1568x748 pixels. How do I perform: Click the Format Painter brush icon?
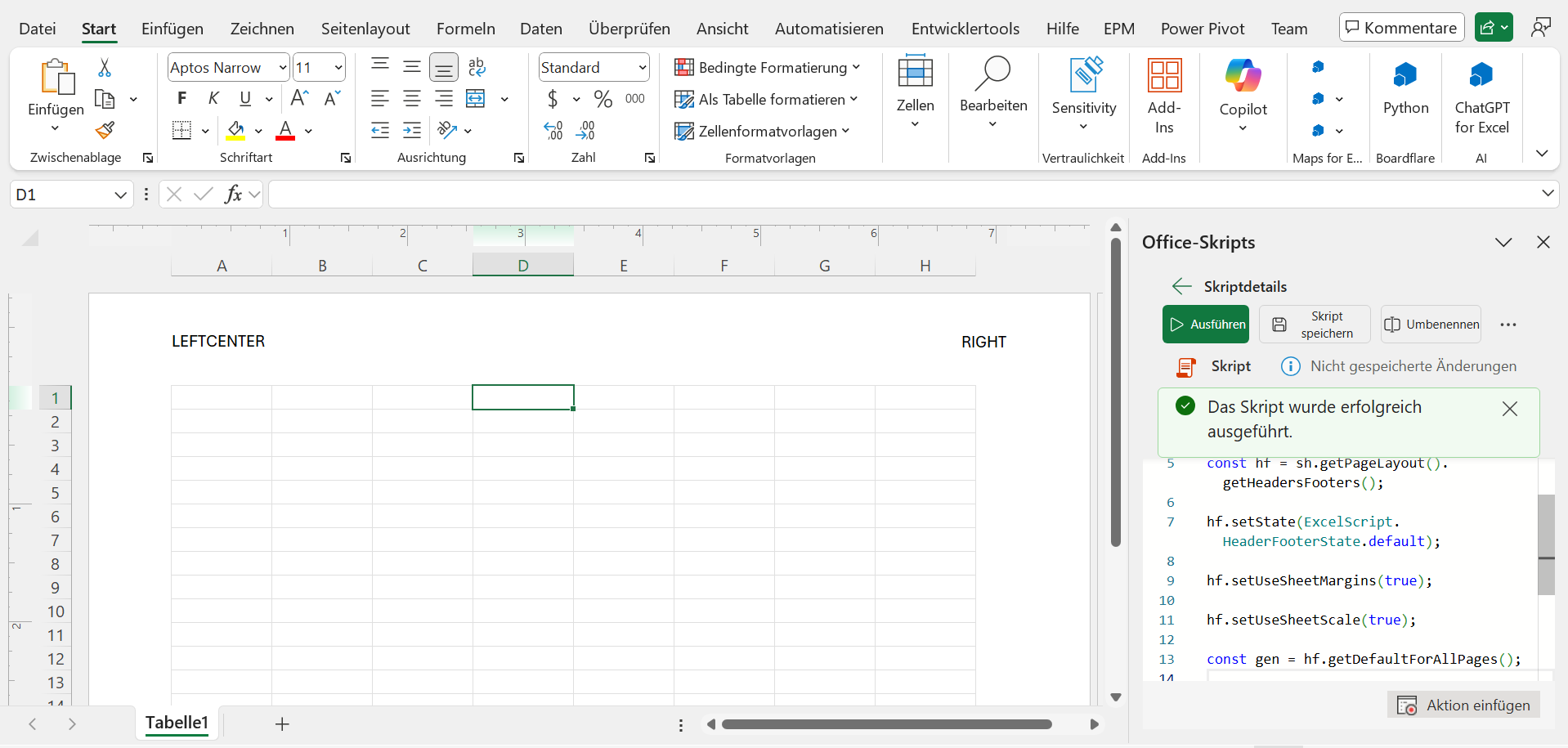(x=105, y=130)
